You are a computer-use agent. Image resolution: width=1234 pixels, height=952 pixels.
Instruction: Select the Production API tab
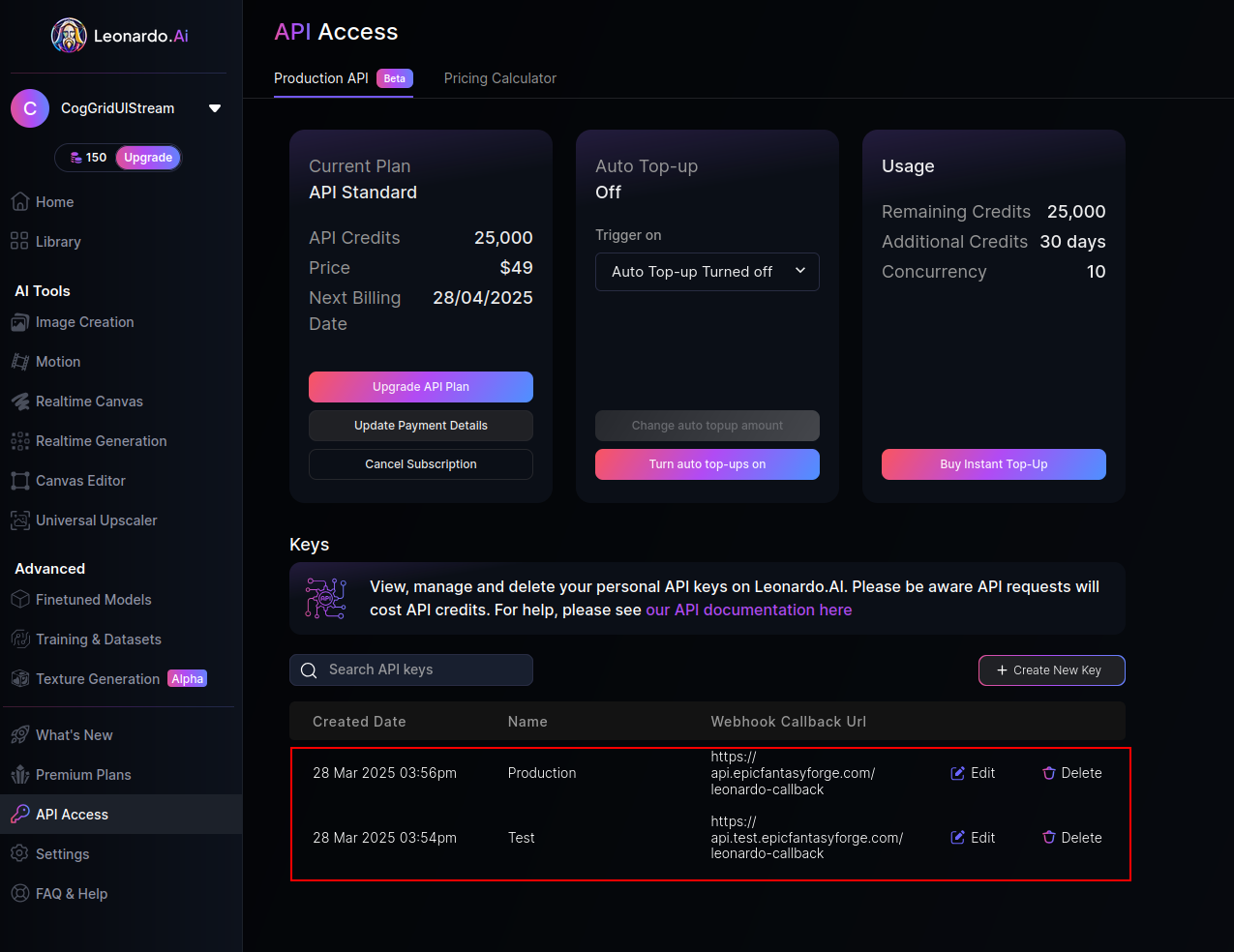[x=344, y=78]
